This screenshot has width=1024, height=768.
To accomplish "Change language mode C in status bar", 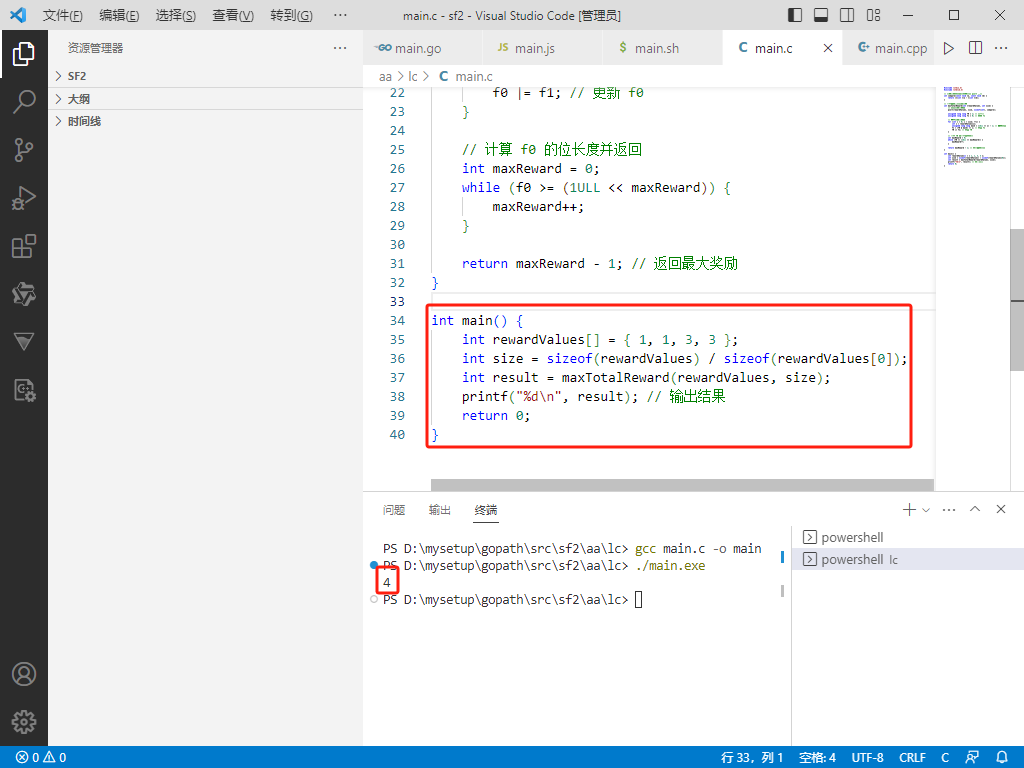I will pyautogui.click(x=944, y=758).
